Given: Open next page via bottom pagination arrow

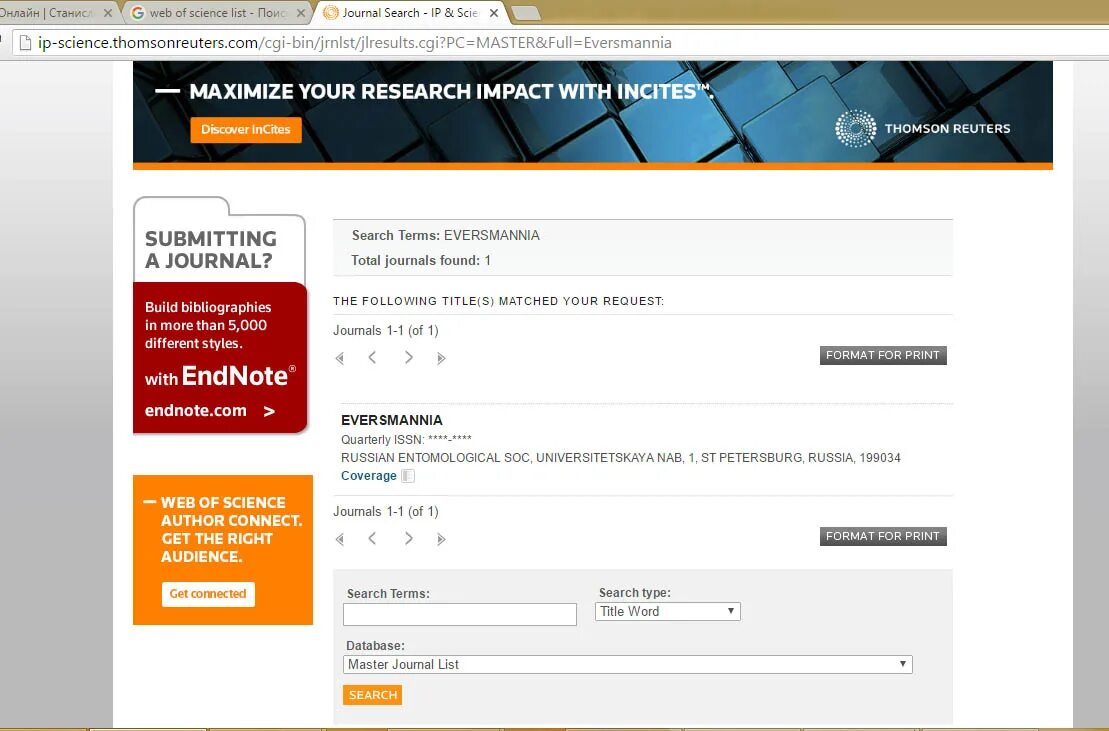Looking at the screenshot, I should click(408, 538).
